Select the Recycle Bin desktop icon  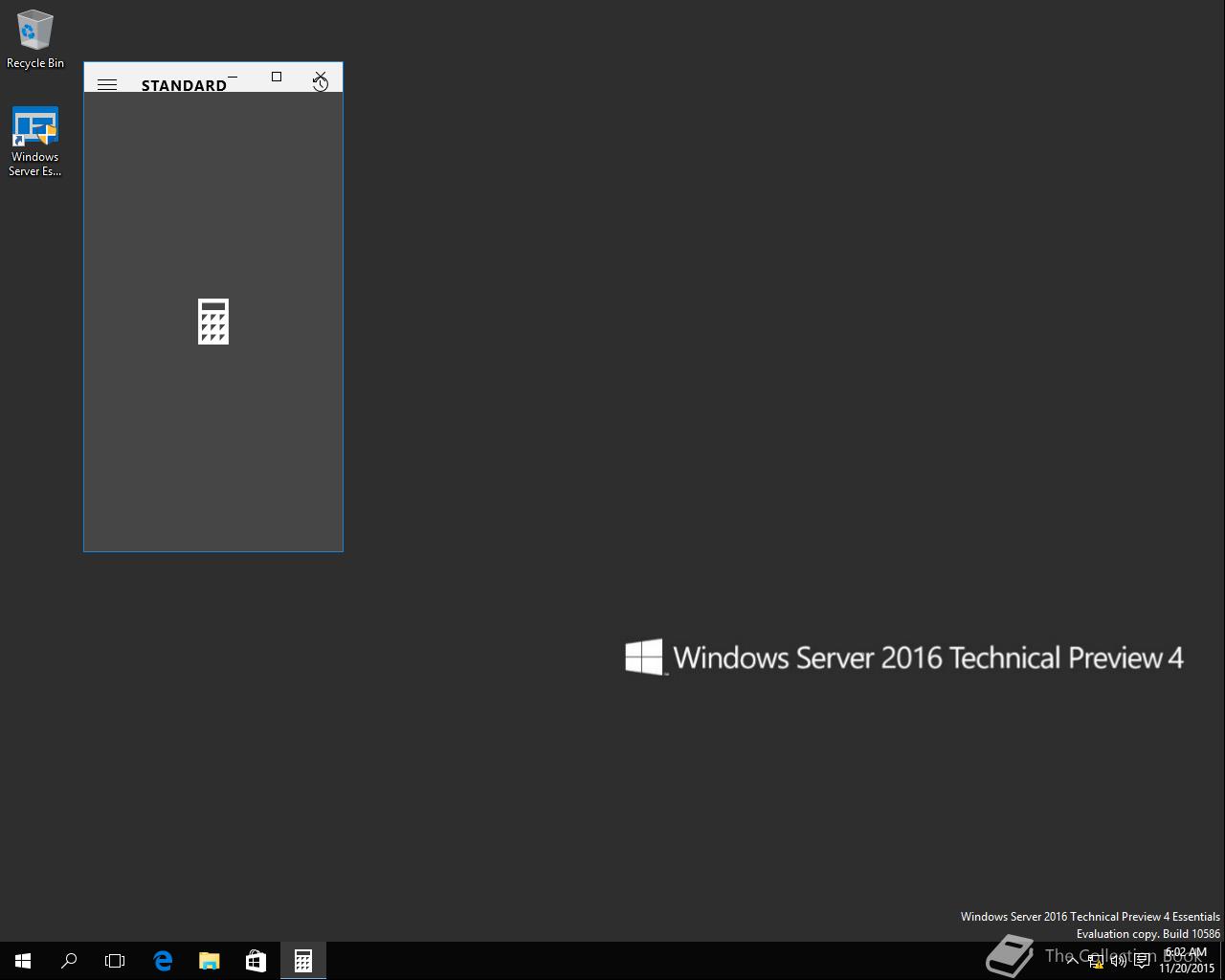tap(35, 40)
